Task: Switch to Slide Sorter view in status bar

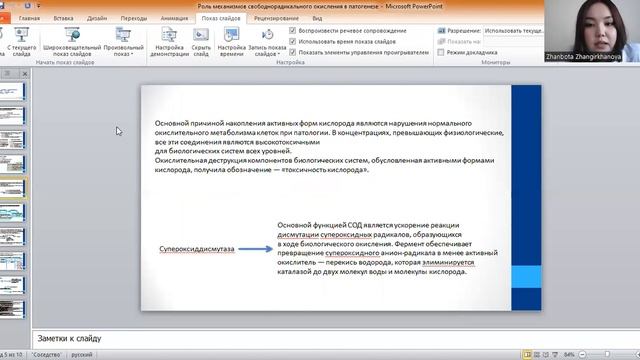Action: (537, 355)
